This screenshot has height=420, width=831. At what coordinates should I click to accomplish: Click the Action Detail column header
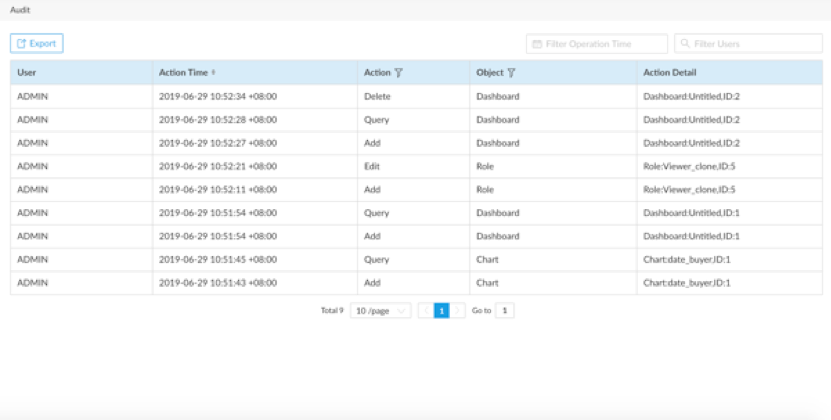[670, 73]
